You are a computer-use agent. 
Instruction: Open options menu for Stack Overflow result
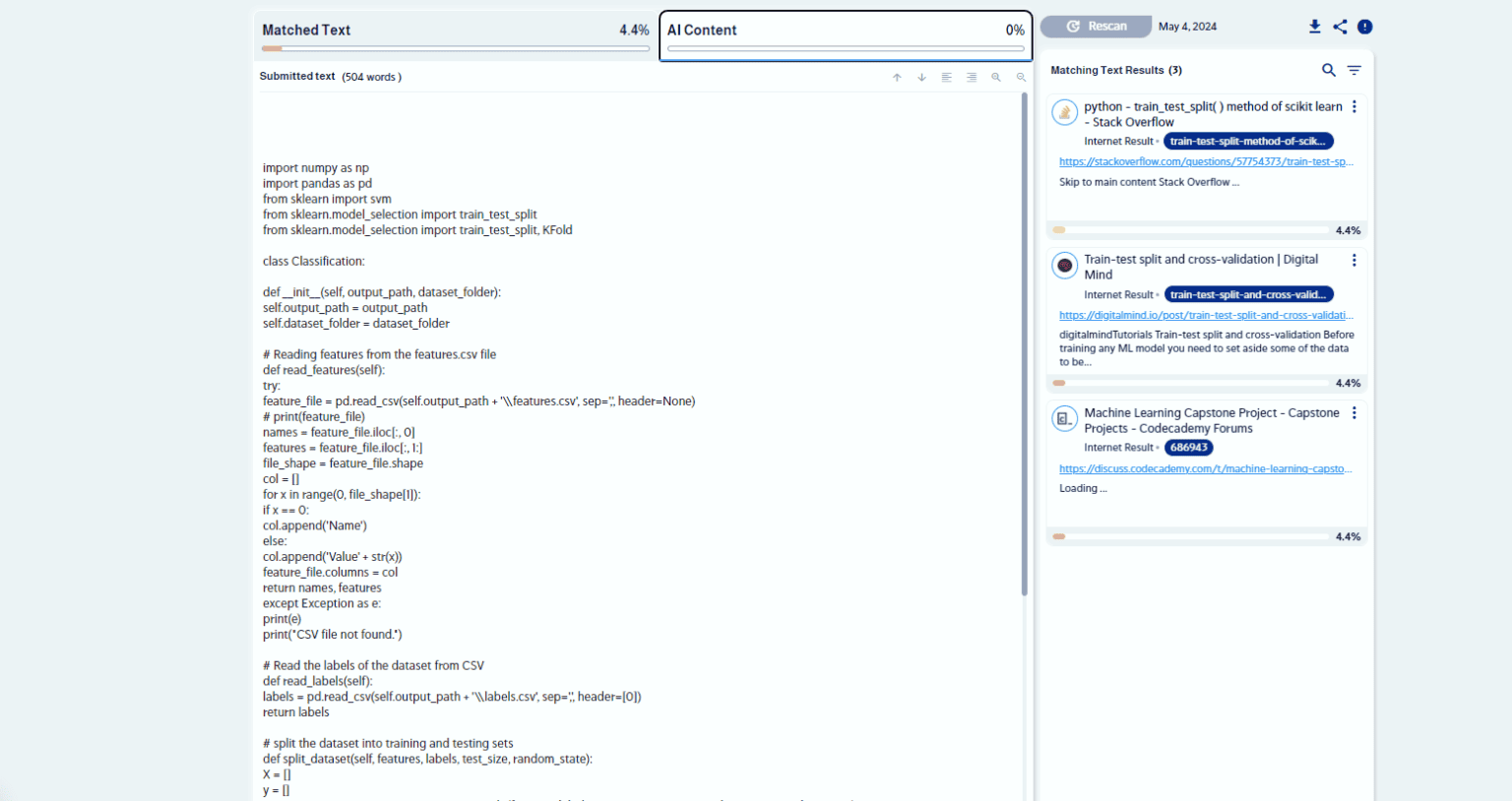coord(1354,107)
